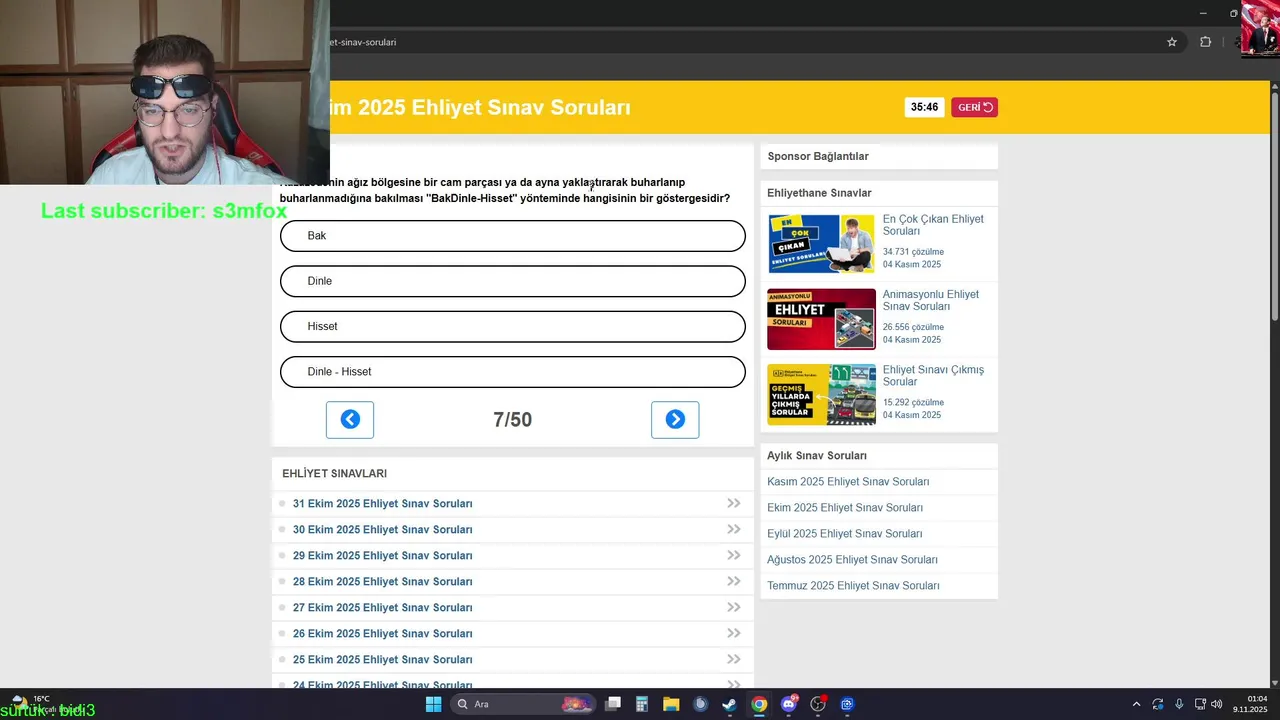Open Task View in the taskbar
Screen dimensions: 1280x720
pyautogui.click(x=613, y=704)
